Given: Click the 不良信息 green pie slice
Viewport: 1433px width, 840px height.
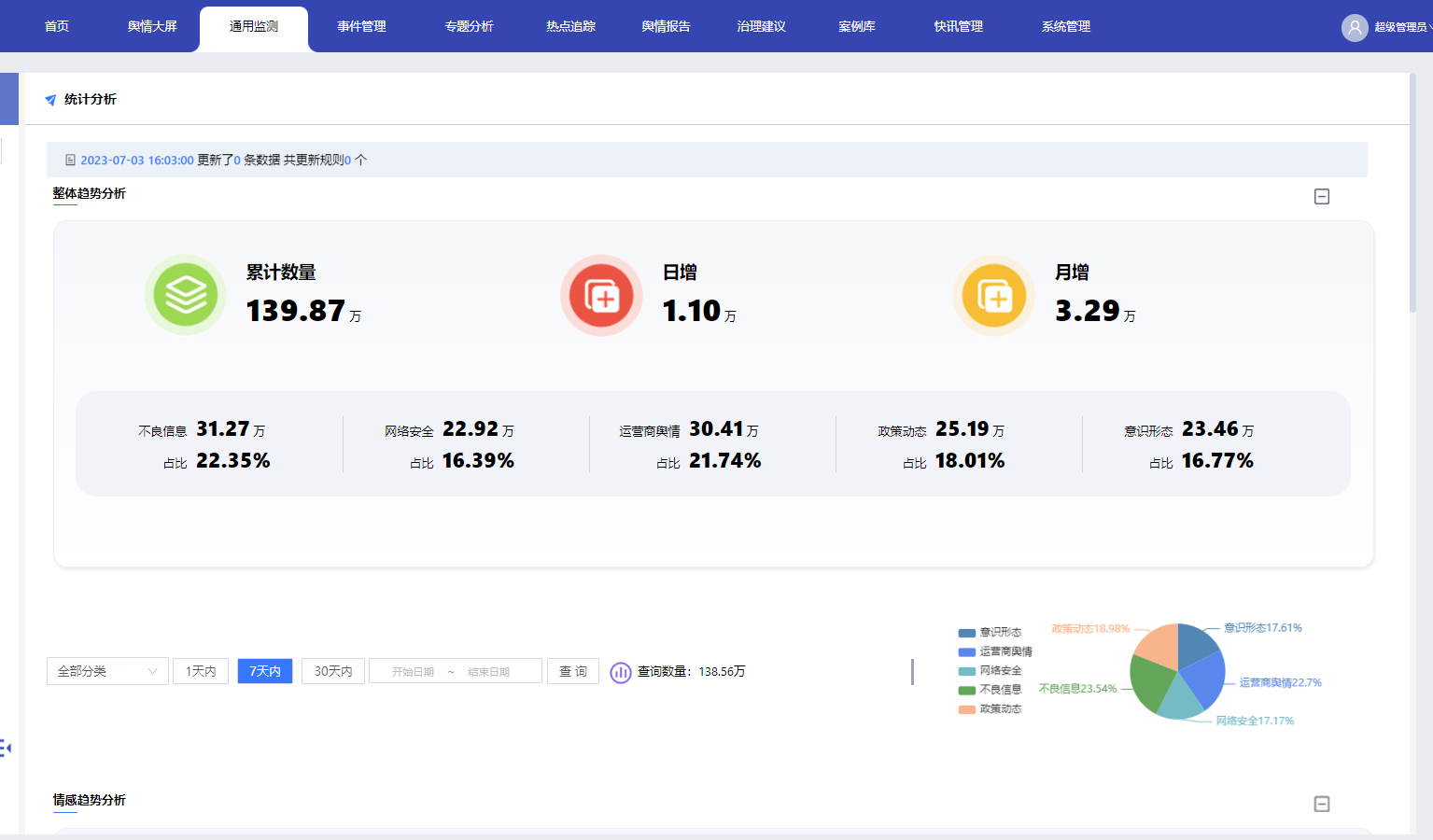Looking at the screenshot, I should (1149, 683).
